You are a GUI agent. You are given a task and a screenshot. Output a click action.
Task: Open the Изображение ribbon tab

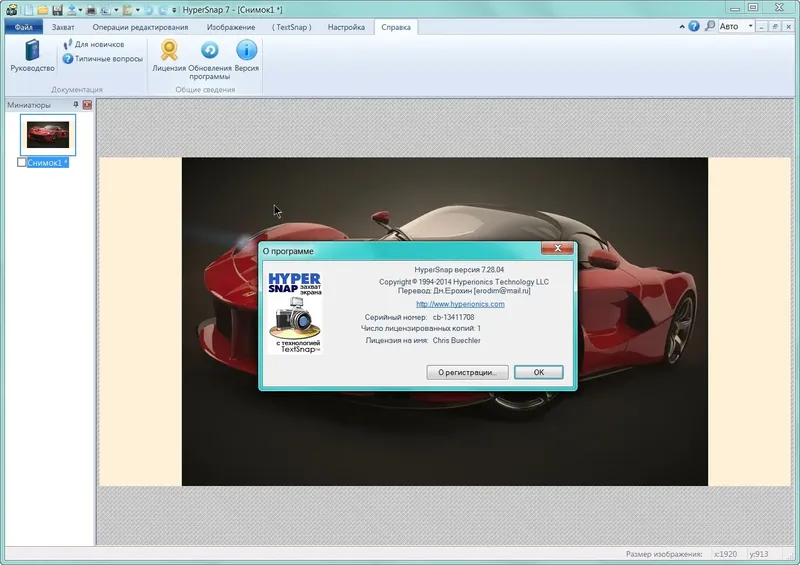[x=231, y=27]
